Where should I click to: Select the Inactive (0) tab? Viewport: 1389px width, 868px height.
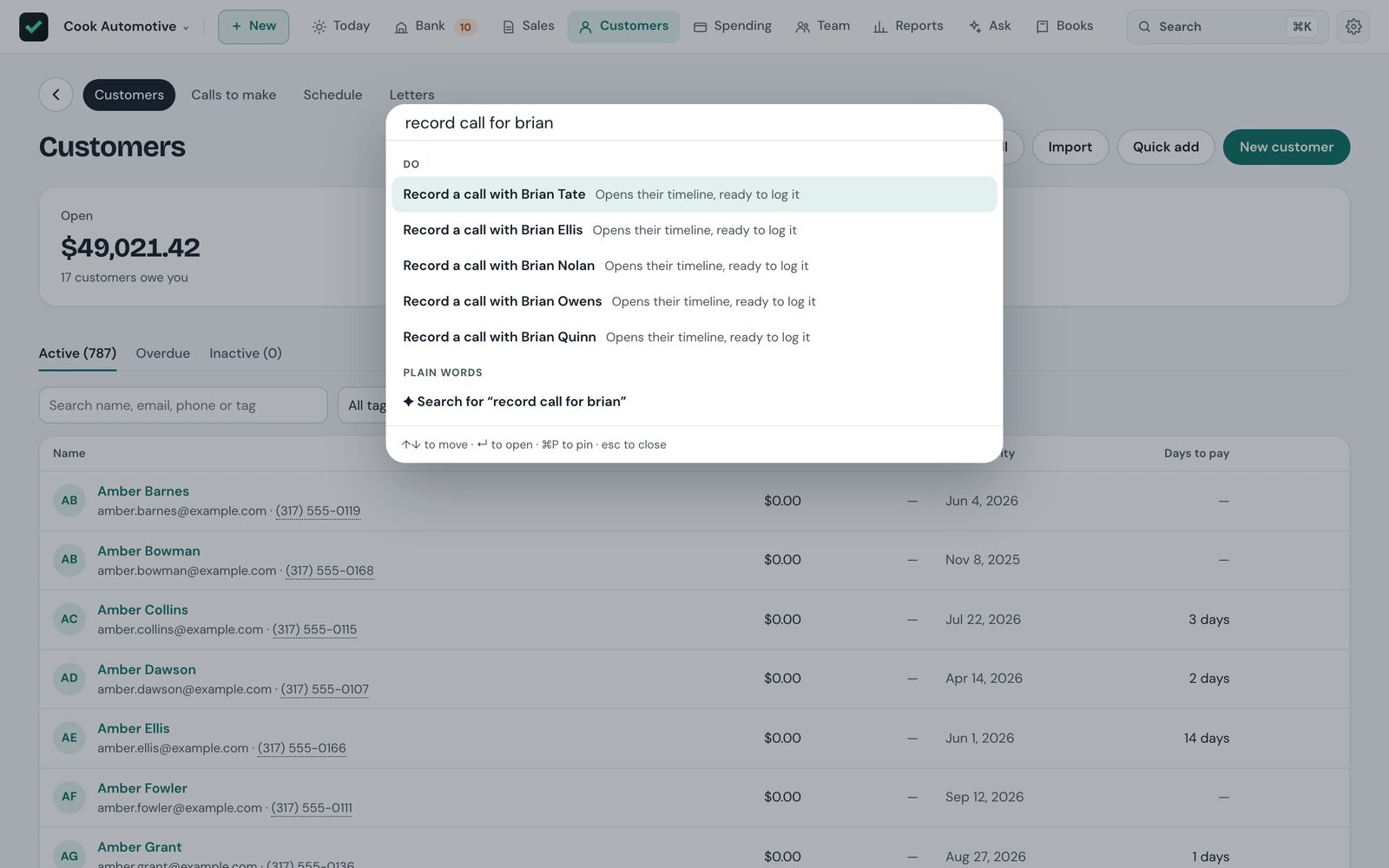[x=245, y=353]
